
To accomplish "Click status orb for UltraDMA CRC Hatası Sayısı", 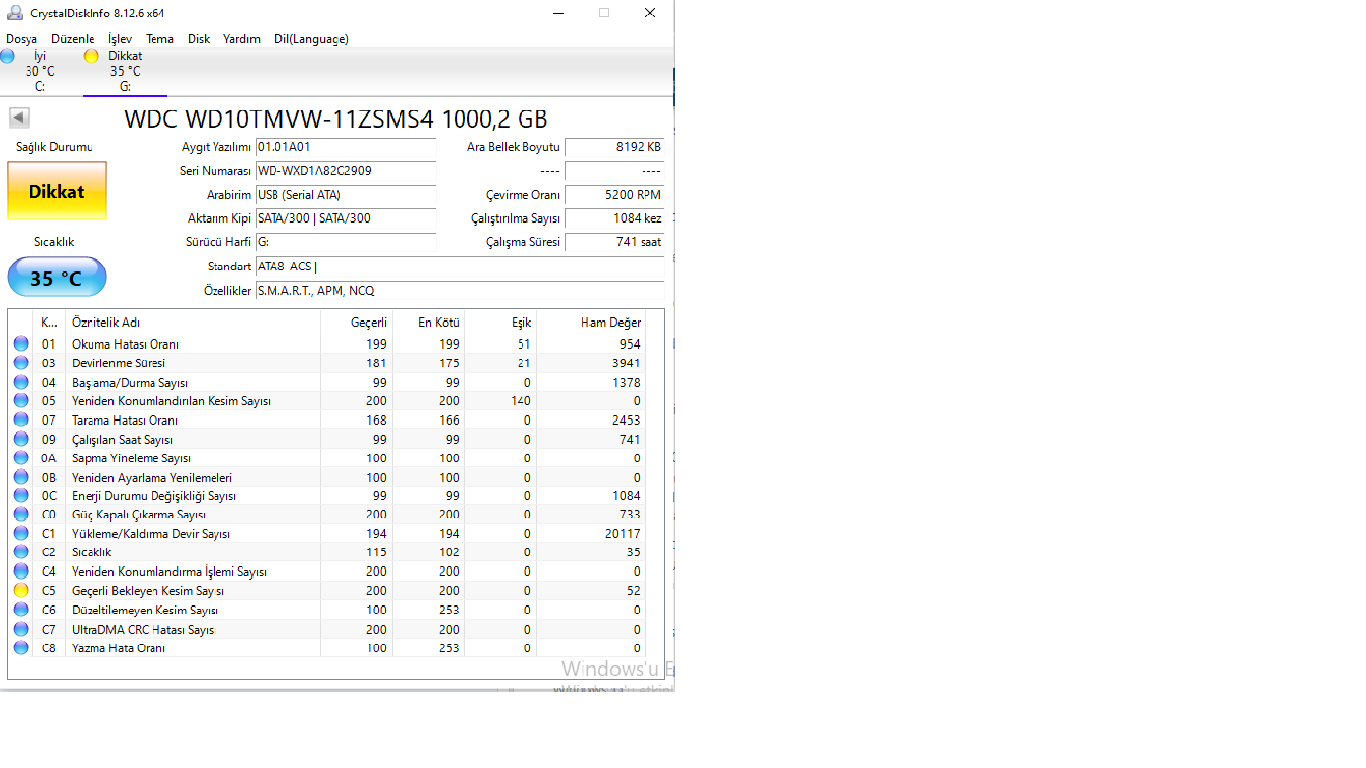I will coord(21,629).
